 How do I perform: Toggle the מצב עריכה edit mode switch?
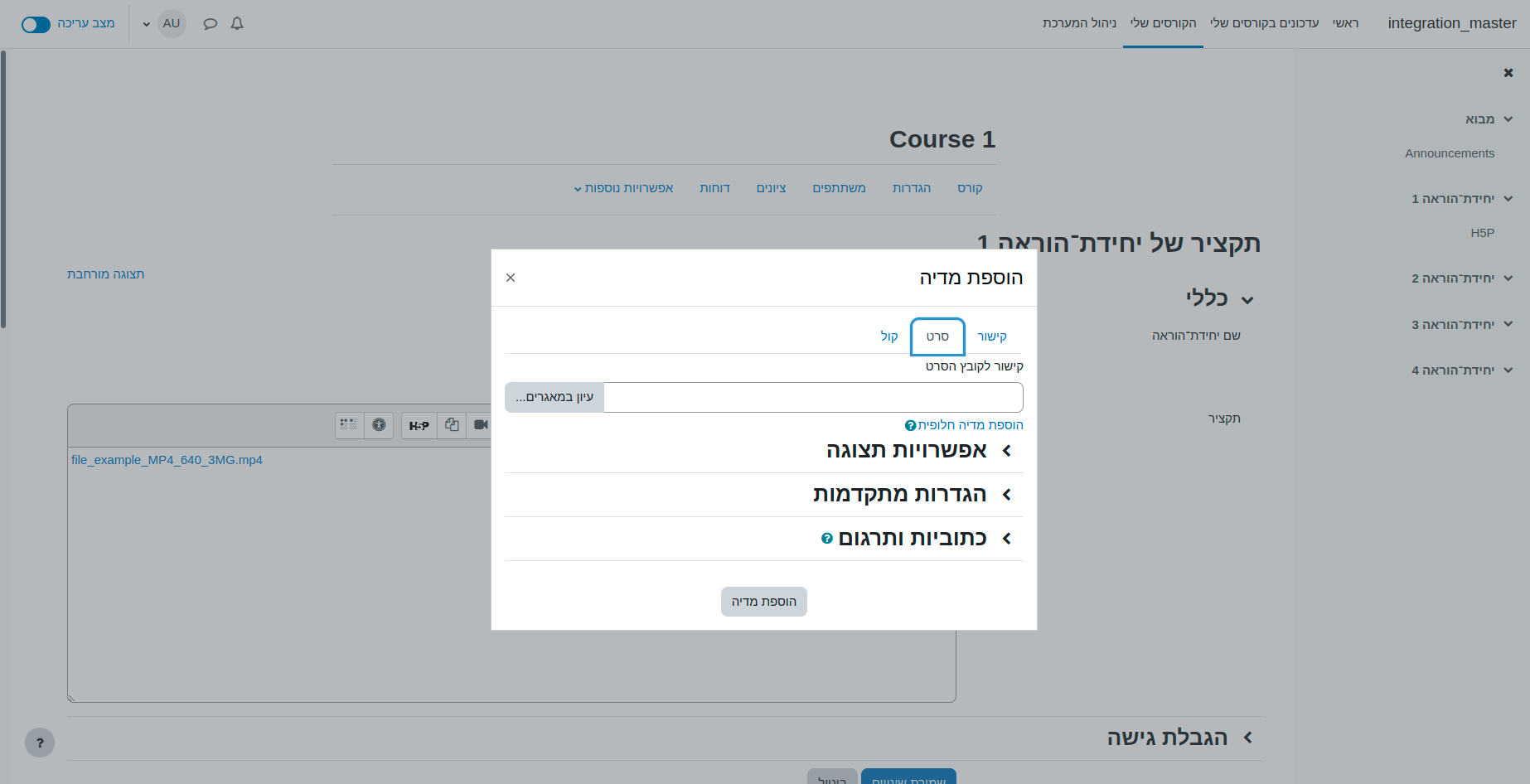coord(36,24)
